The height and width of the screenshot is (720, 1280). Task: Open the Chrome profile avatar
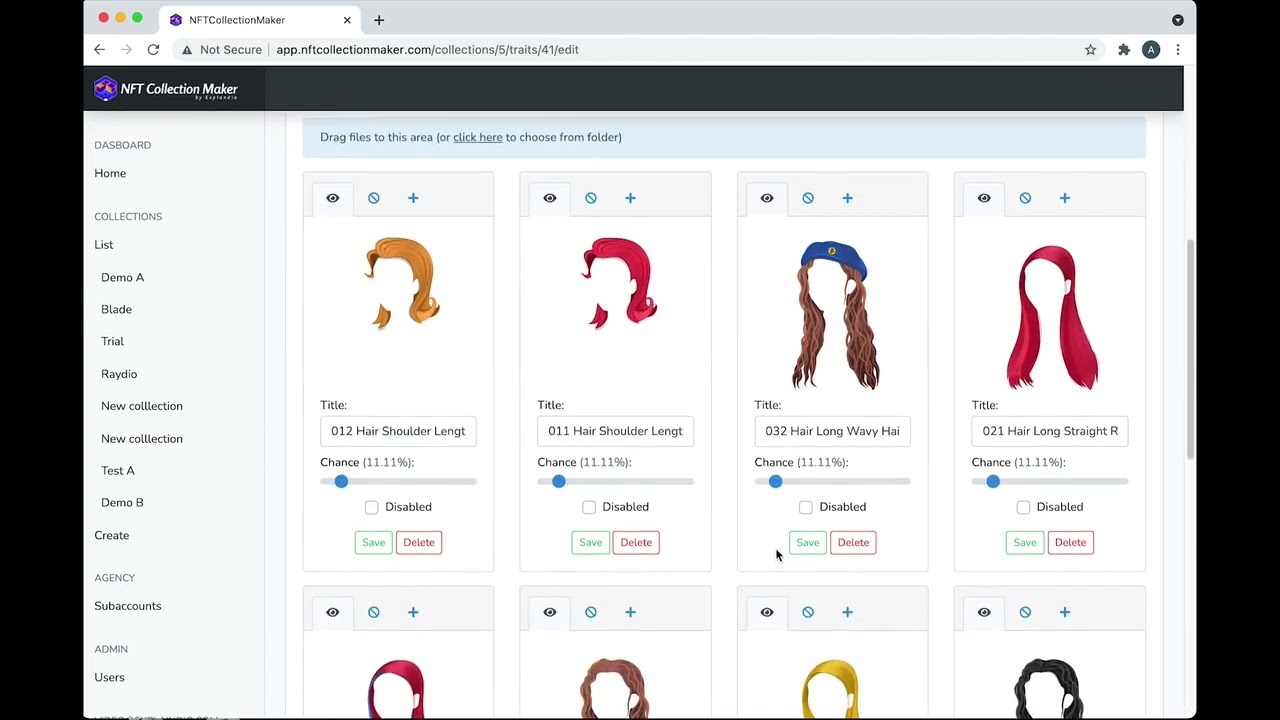pyautogui.click(x=1151, y=50)
